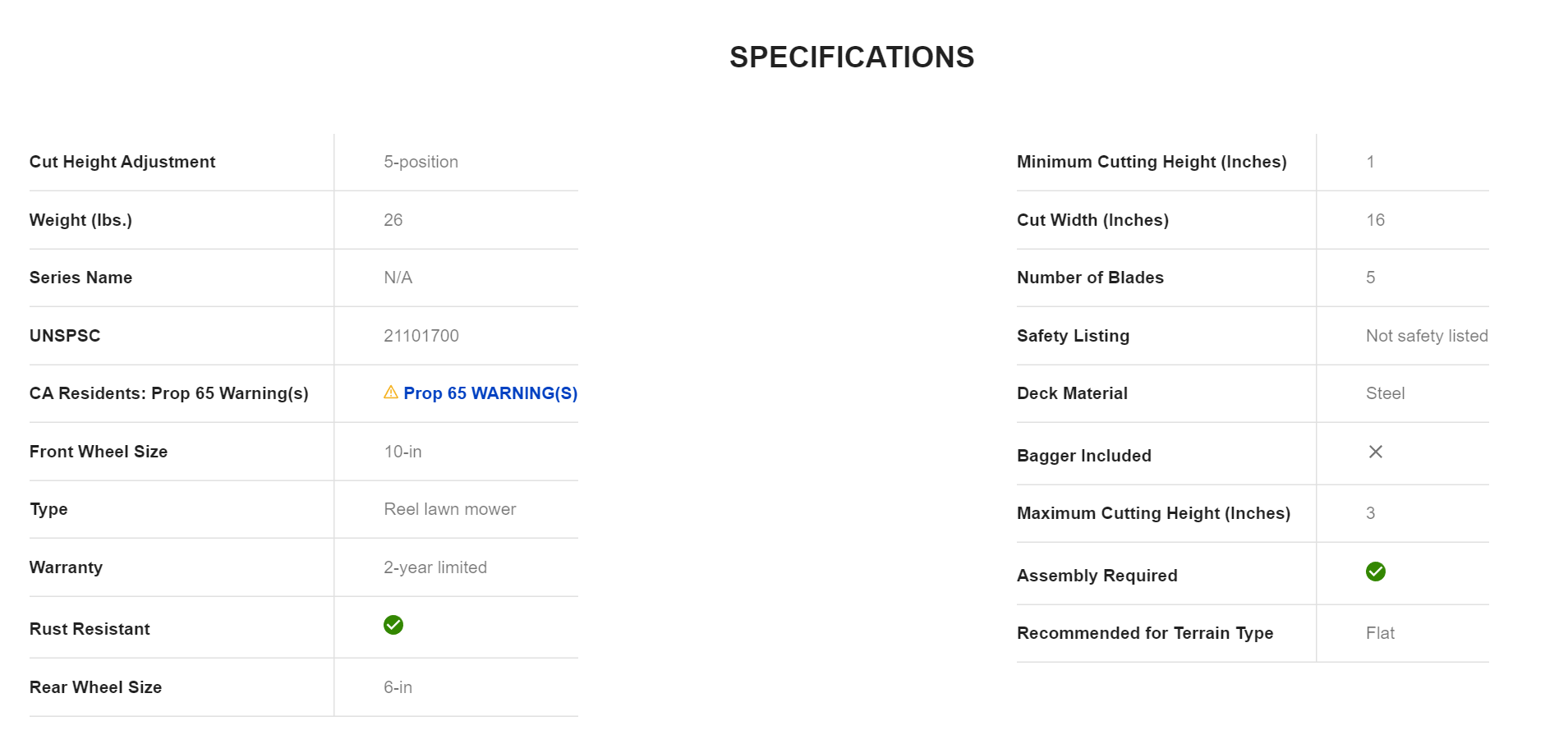Click the Not safety listed value
The height and width of the screenshot is (730, 1568).
[x=1426, y=336]
